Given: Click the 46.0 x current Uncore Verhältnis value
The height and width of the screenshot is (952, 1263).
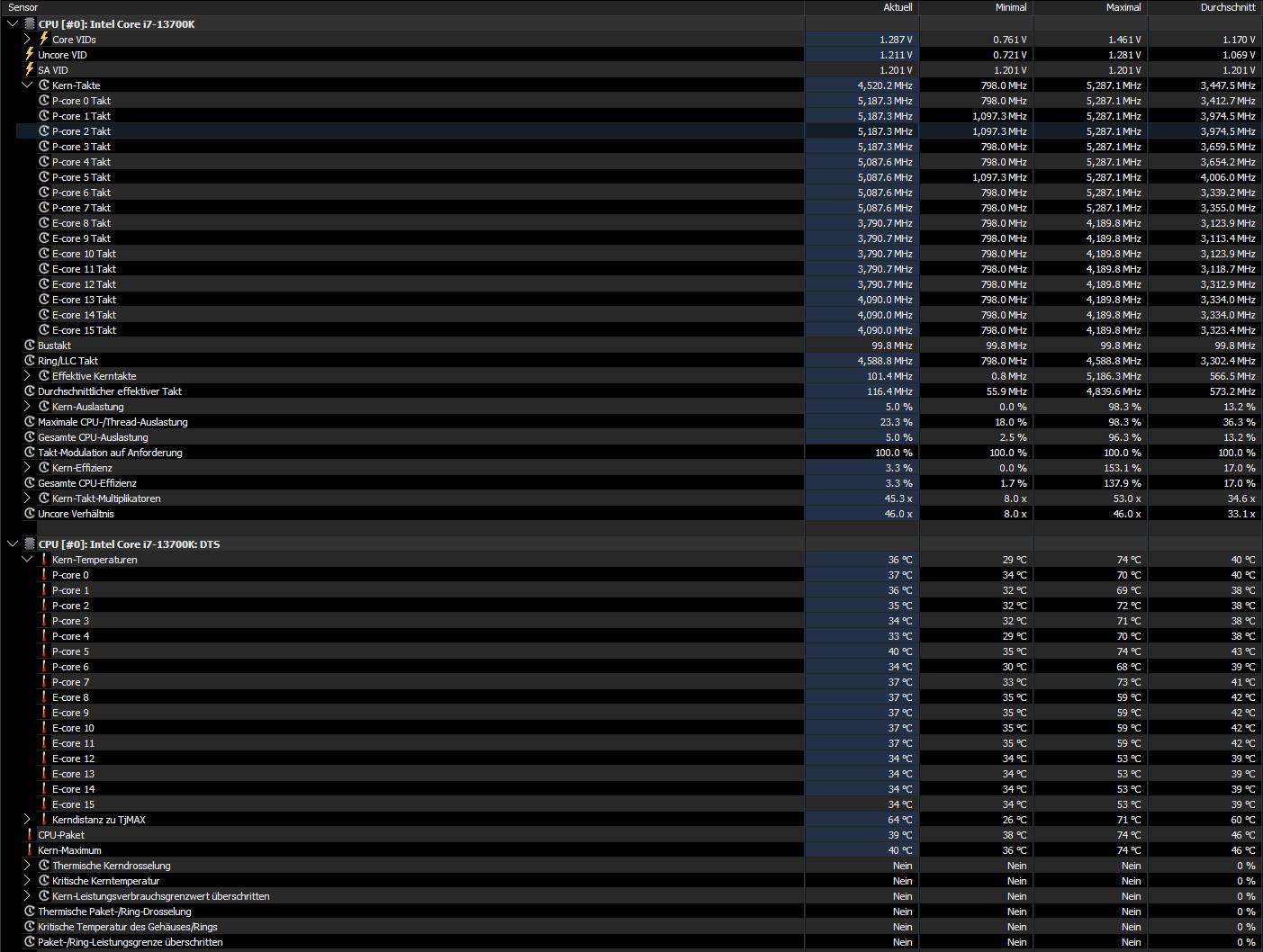Looking at the screenshot, I should click(x=898, y=514).
